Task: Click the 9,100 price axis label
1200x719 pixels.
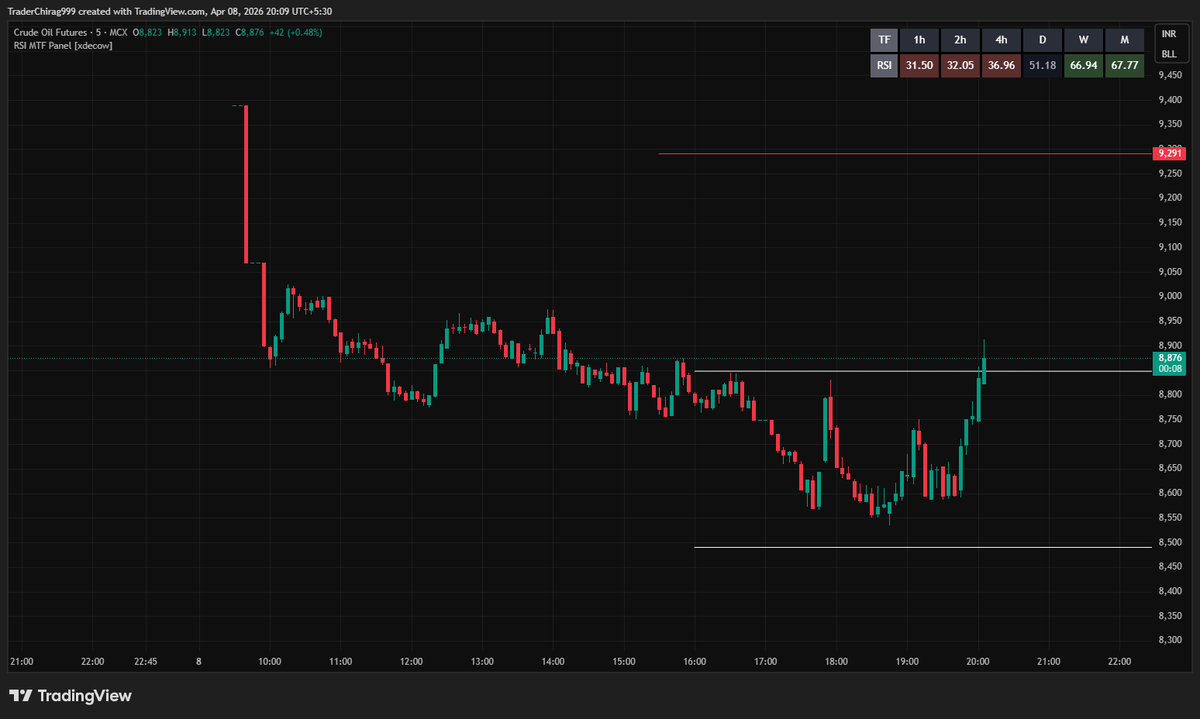Action: pyautogui.click(x=1170, y=247)
